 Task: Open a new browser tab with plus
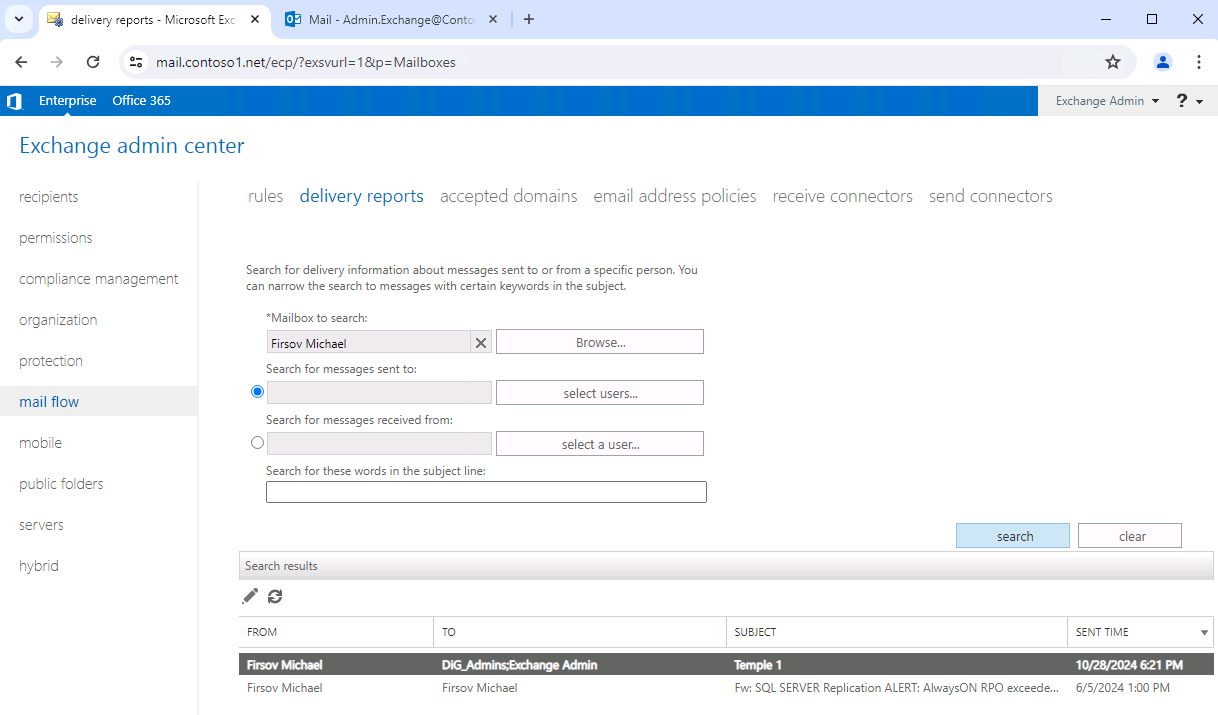point(529,19)
